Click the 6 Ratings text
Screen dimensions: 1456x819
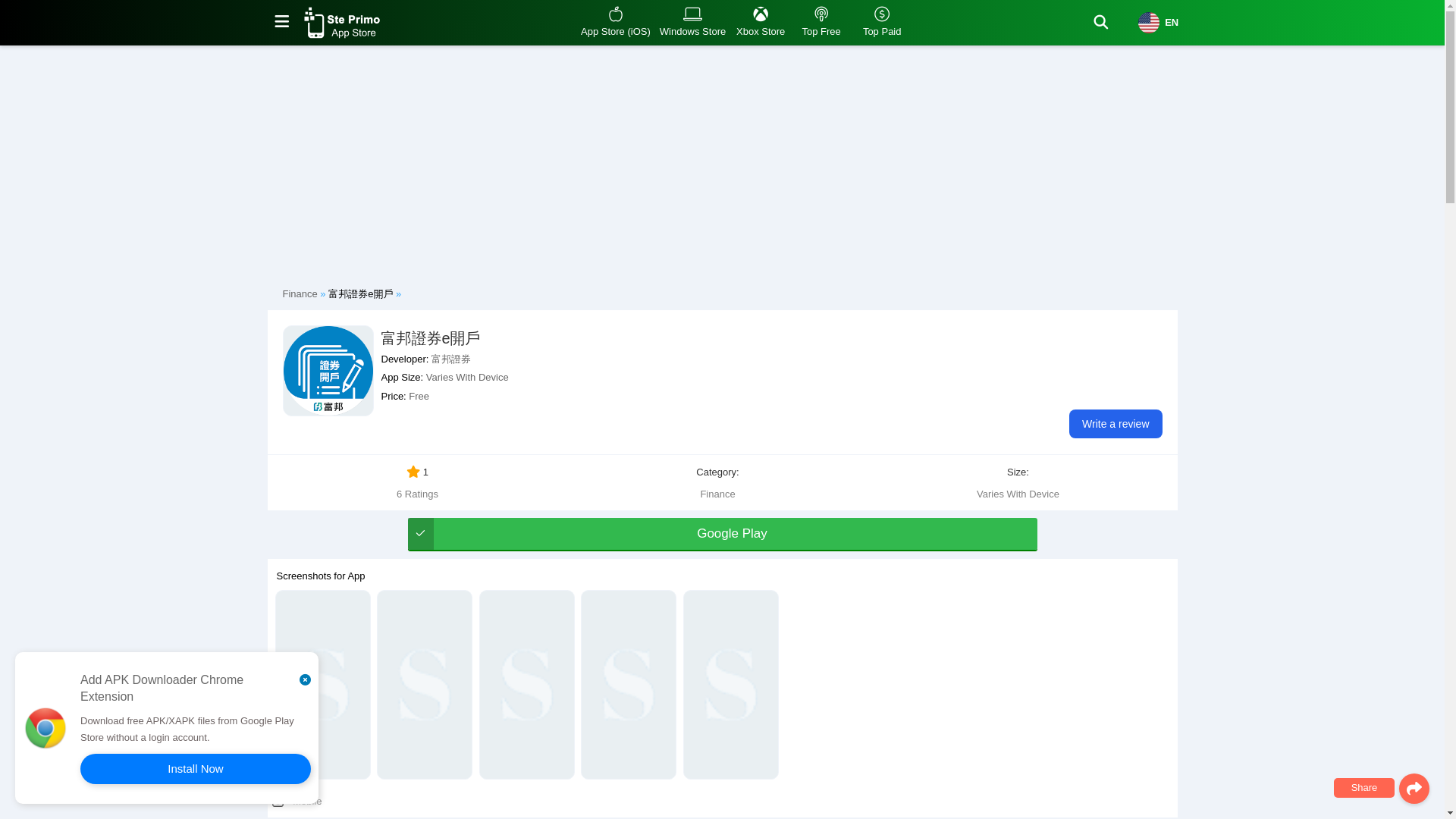[417, 494]
